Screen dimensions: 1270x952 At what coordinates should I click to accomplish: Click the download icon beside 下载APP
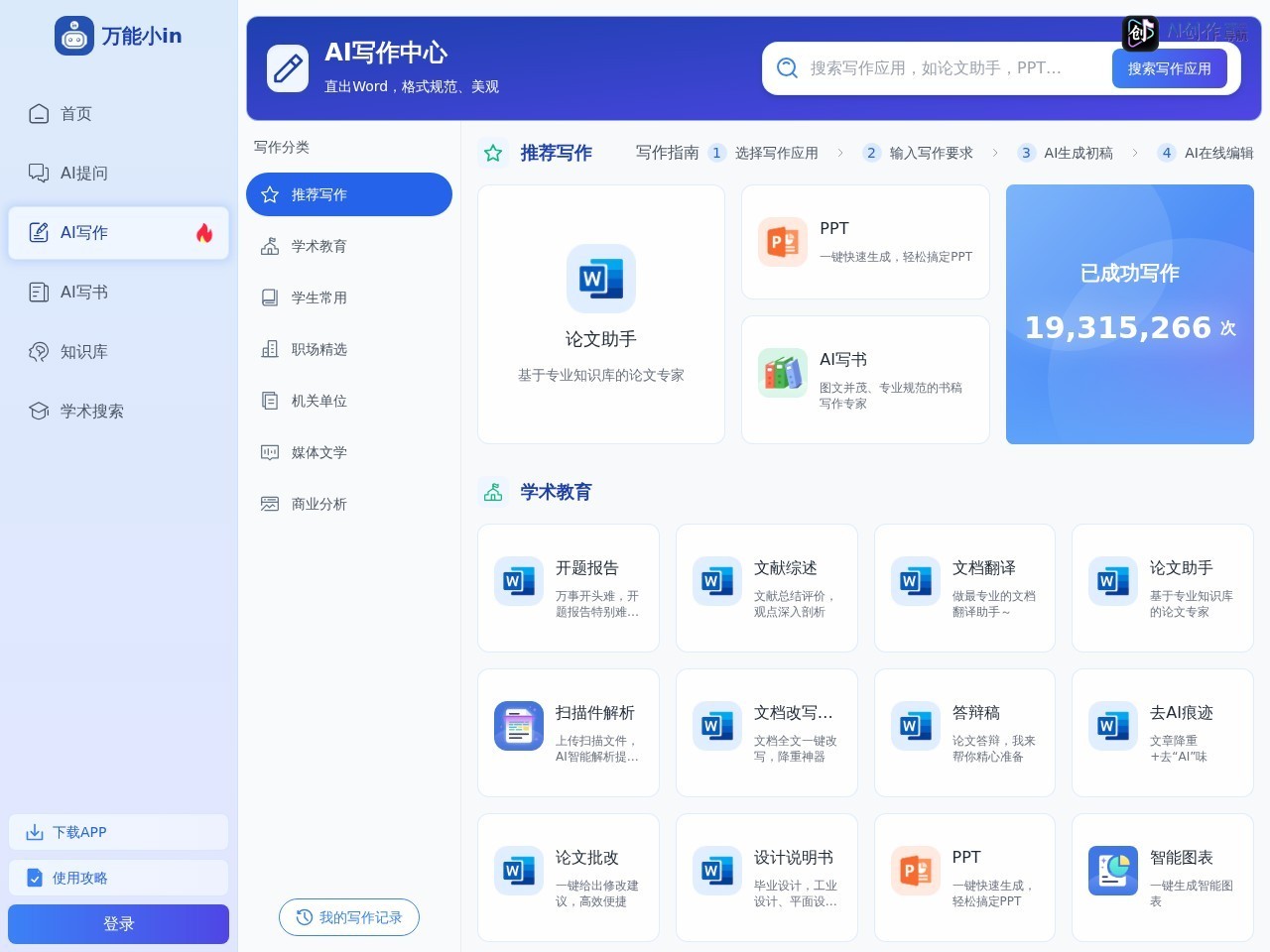(x=35, y=832)
